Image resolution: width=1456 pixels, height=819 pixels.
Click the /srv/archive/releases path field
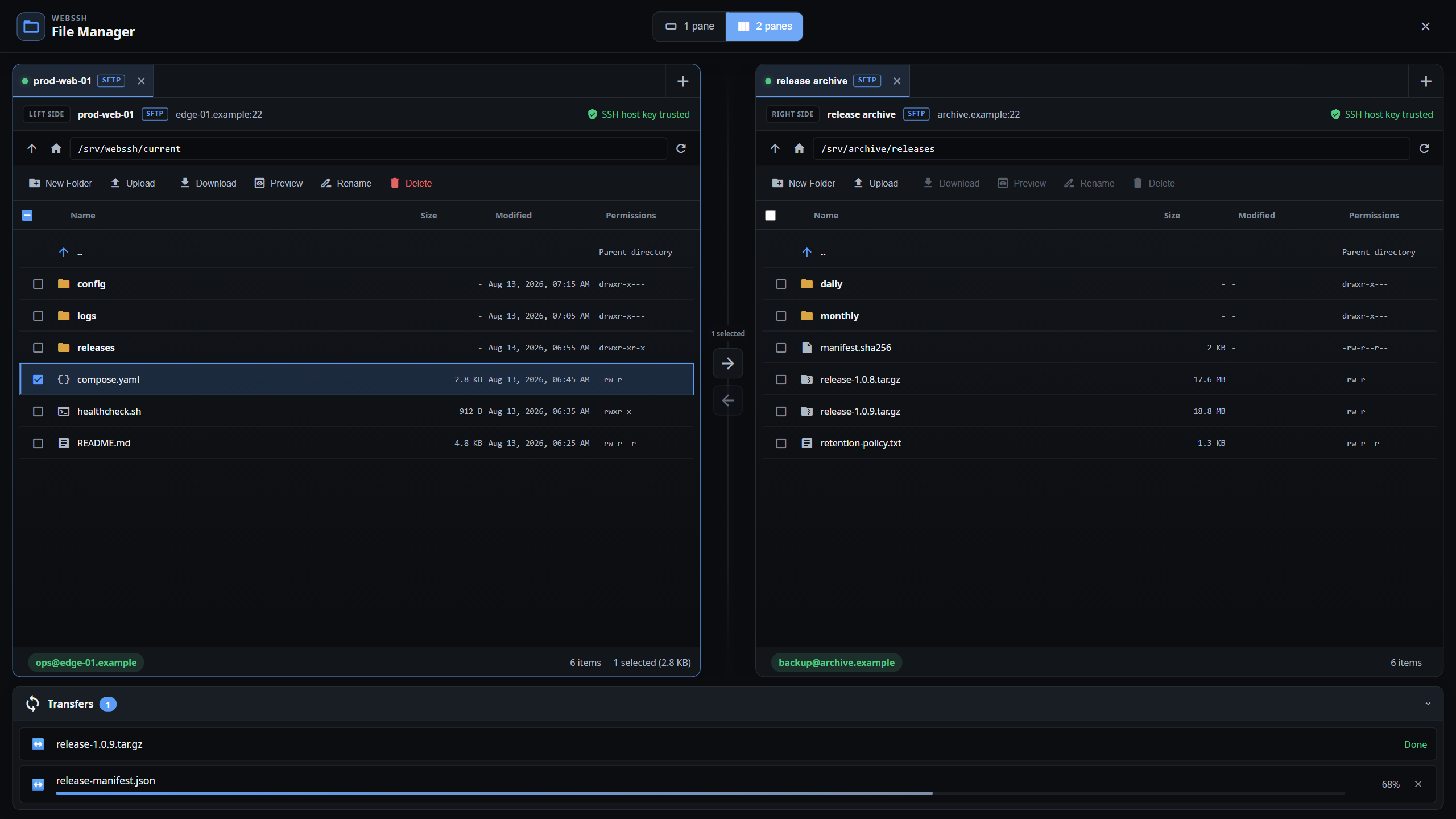click(1111, 148)
